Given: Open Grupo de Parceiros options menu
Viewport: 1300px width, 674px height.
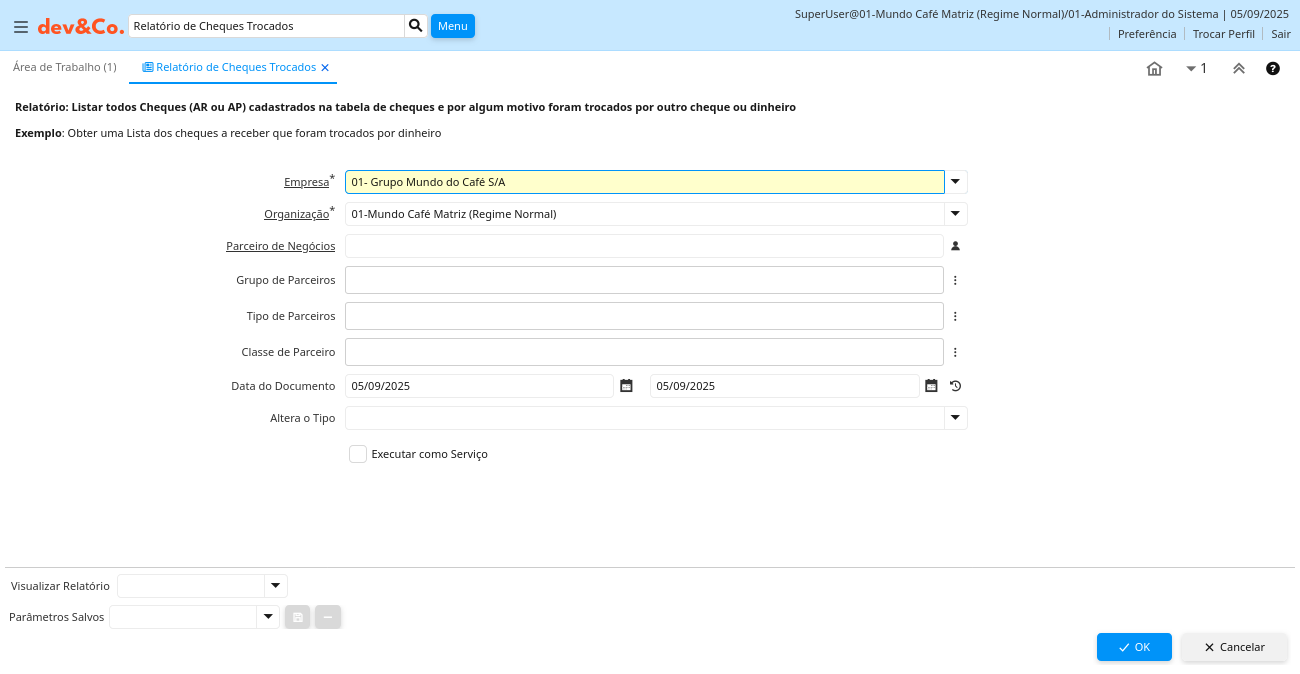Looking at the screenshot, I should 955,280.
